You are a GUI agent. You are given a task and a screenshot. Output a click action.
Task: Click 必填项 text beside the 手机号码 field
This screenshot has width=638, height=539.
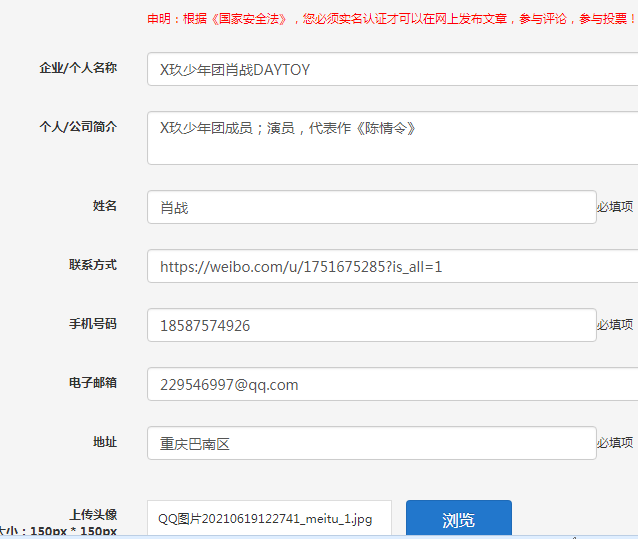point(615,325)
